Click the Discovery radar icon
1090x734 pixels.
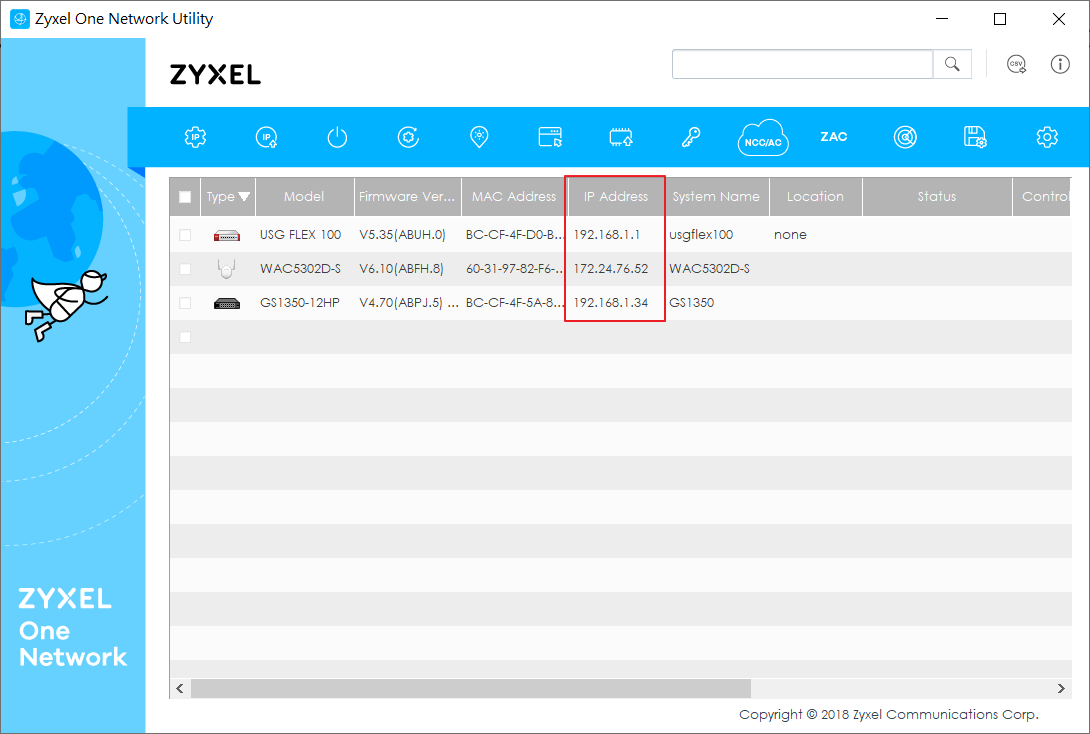[905, 137]
